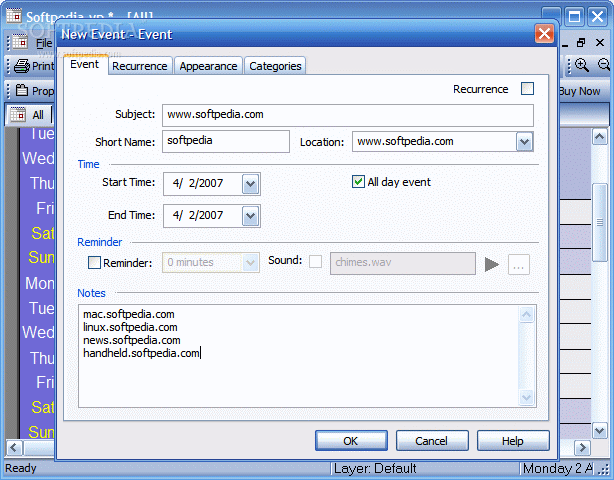Click the calendar scroll up arrow
The height and width of the screenshot is (480, 614).
point(600,137)
